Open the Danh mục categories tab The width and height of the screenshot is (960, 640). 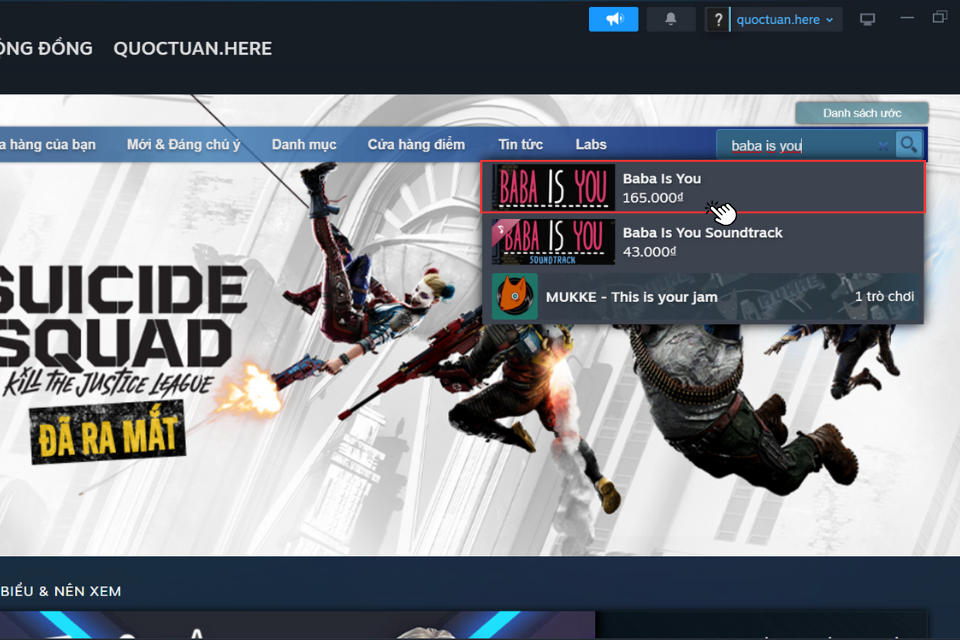coord(304,145)
